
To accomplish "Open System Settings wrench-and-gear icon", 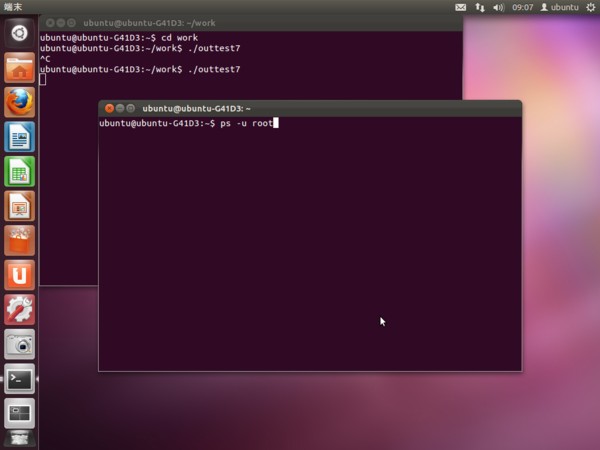I will point(19,309).
